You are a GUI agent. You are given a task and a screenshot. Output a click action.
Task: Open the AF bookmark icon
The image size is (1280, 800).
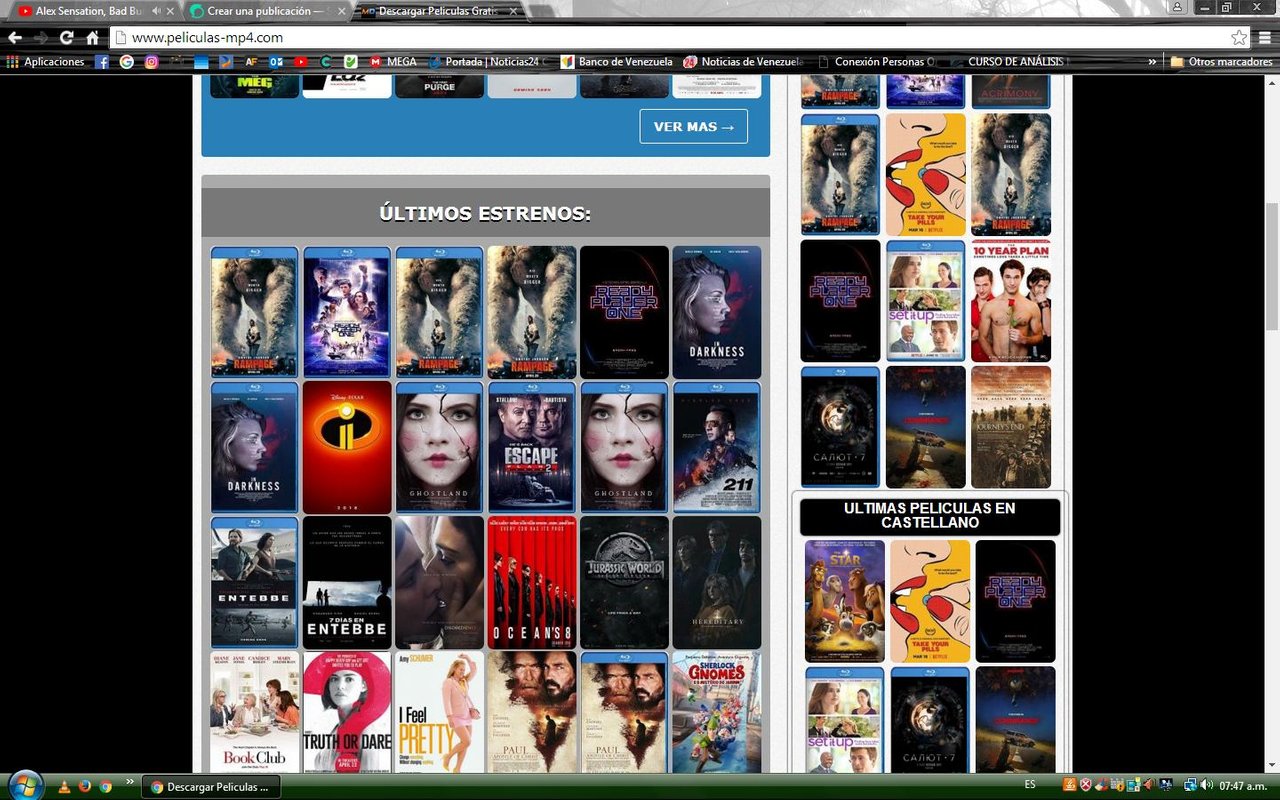(x=251, y=62)
